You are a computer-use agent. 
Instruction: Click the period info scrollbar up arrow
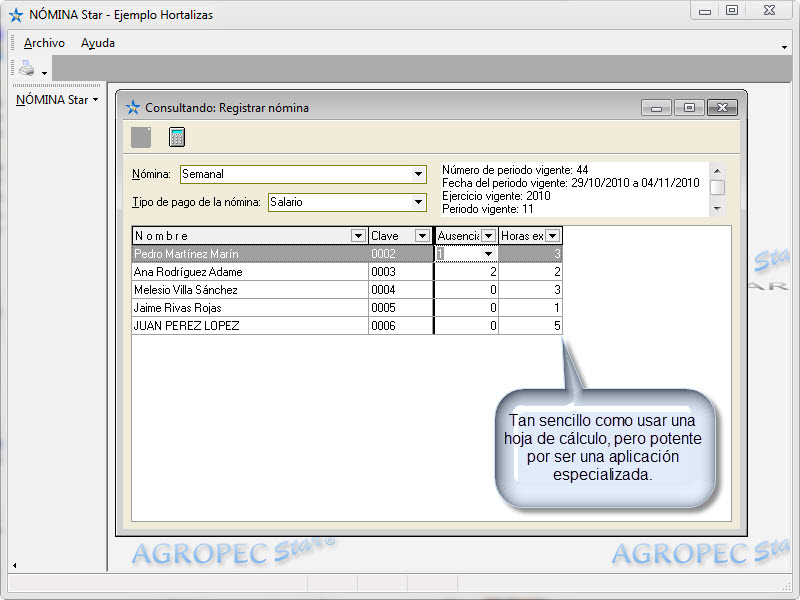pyautogui.click(x=717, y=171)
